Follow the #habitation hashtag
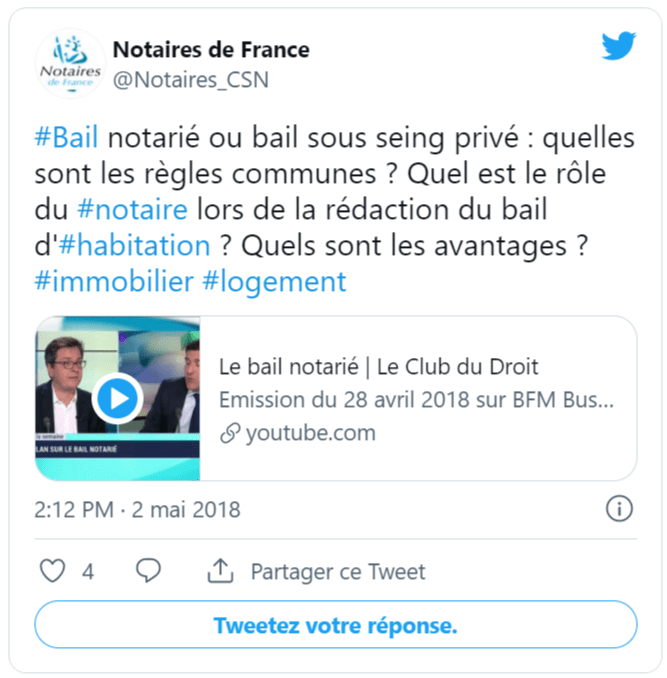 [x=134, y=245]
